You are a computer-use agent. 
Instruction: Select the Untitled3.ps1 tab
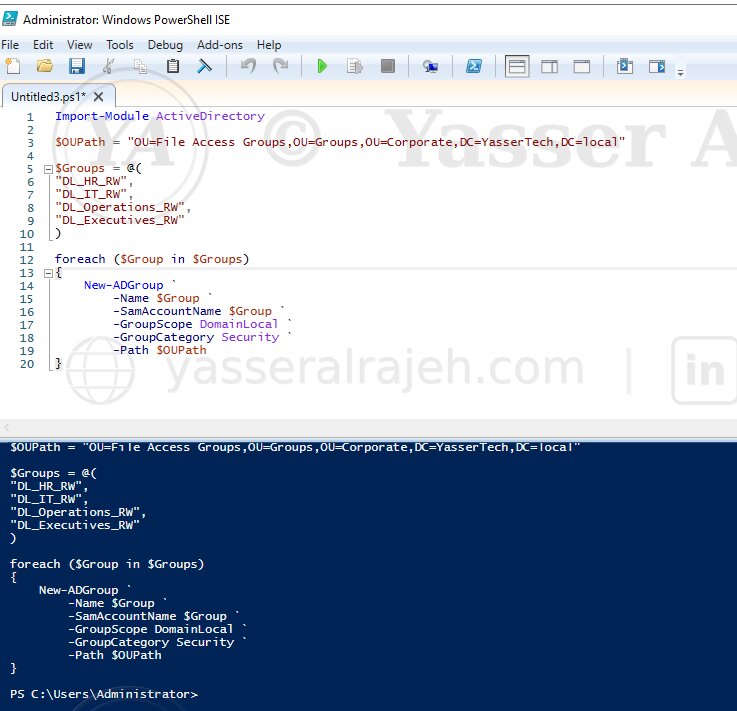click(48, 96)
